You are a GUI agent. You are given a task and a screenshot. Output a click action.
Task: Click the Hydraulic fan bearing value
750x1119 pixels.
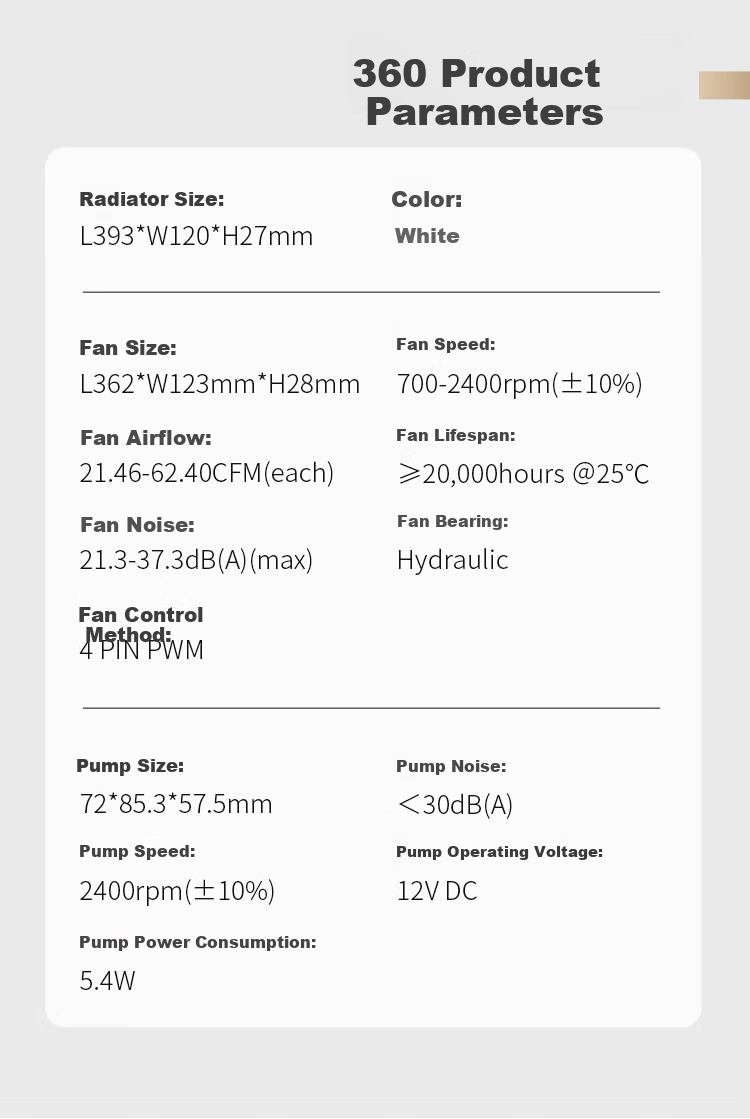[452, 560]
